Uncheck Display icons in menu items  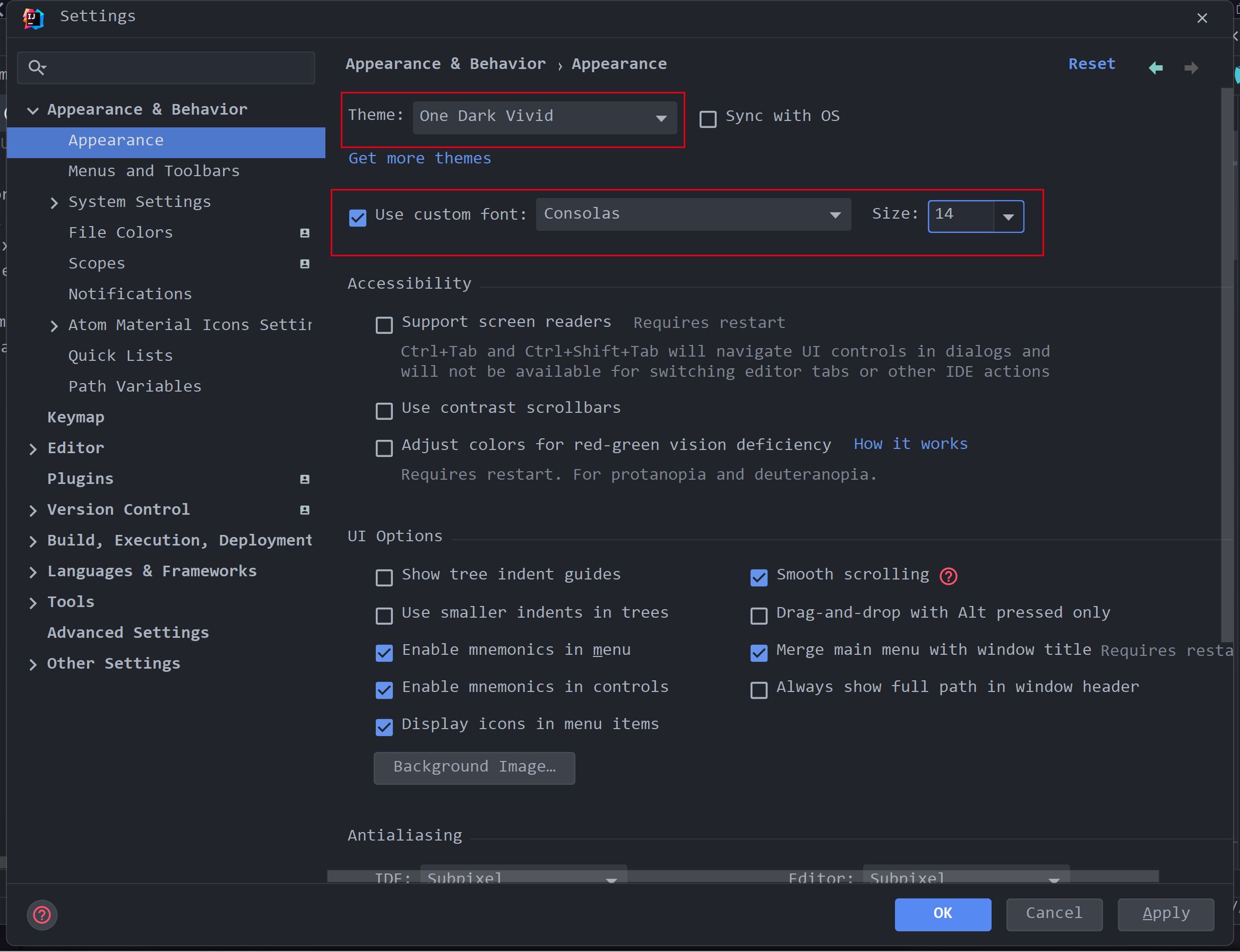point(384,726)
